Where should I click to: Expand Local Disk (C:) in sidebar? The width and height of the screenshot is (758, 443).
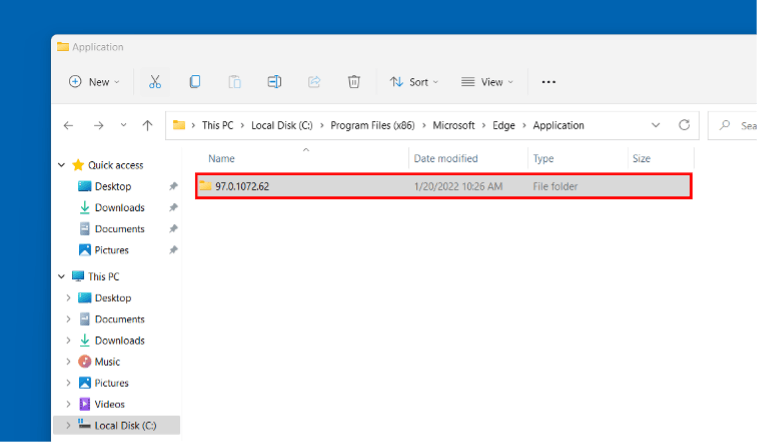point(68,426)
